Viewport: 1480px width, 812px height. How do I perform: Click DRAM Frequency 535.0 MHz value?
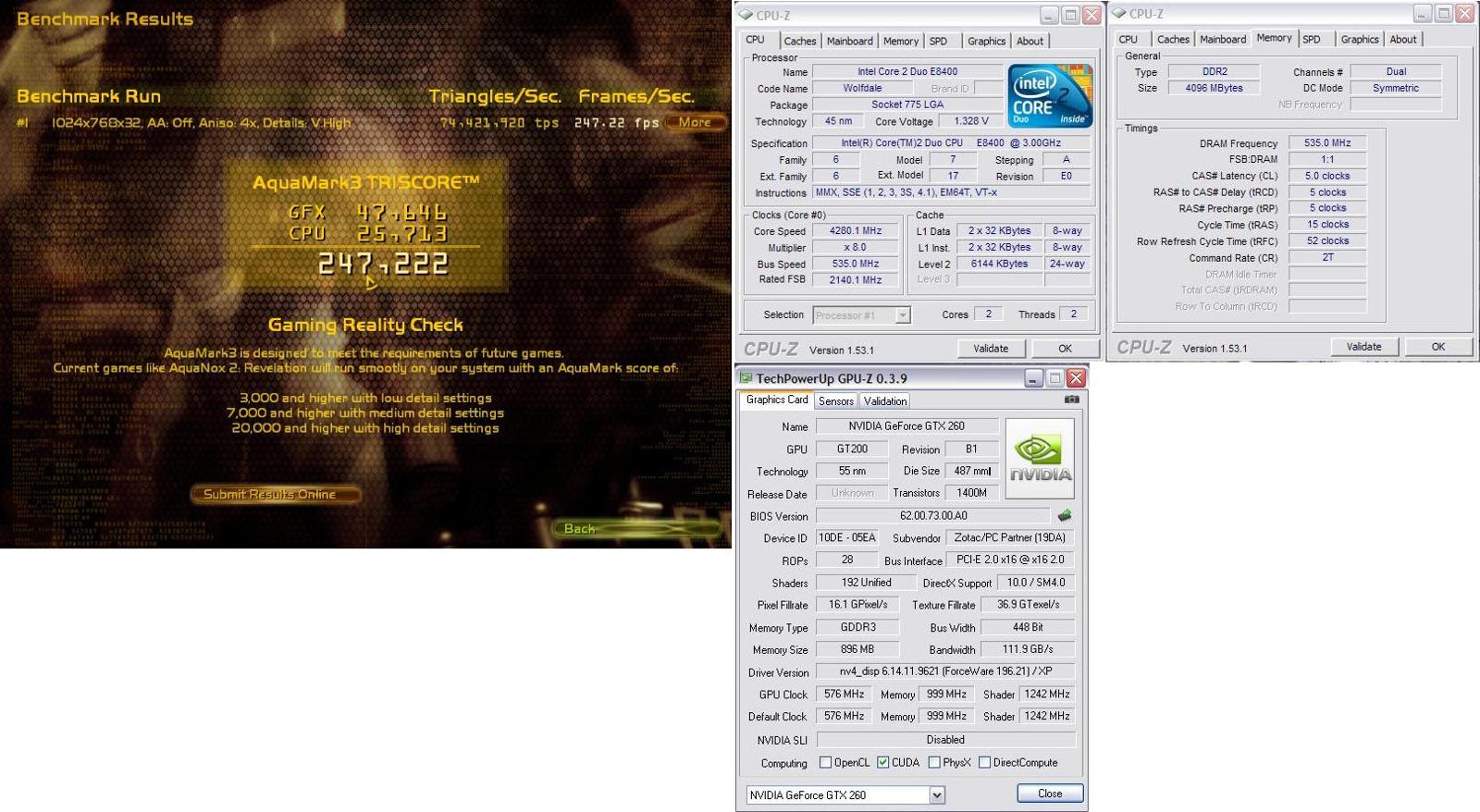(x=1327, y=143)
